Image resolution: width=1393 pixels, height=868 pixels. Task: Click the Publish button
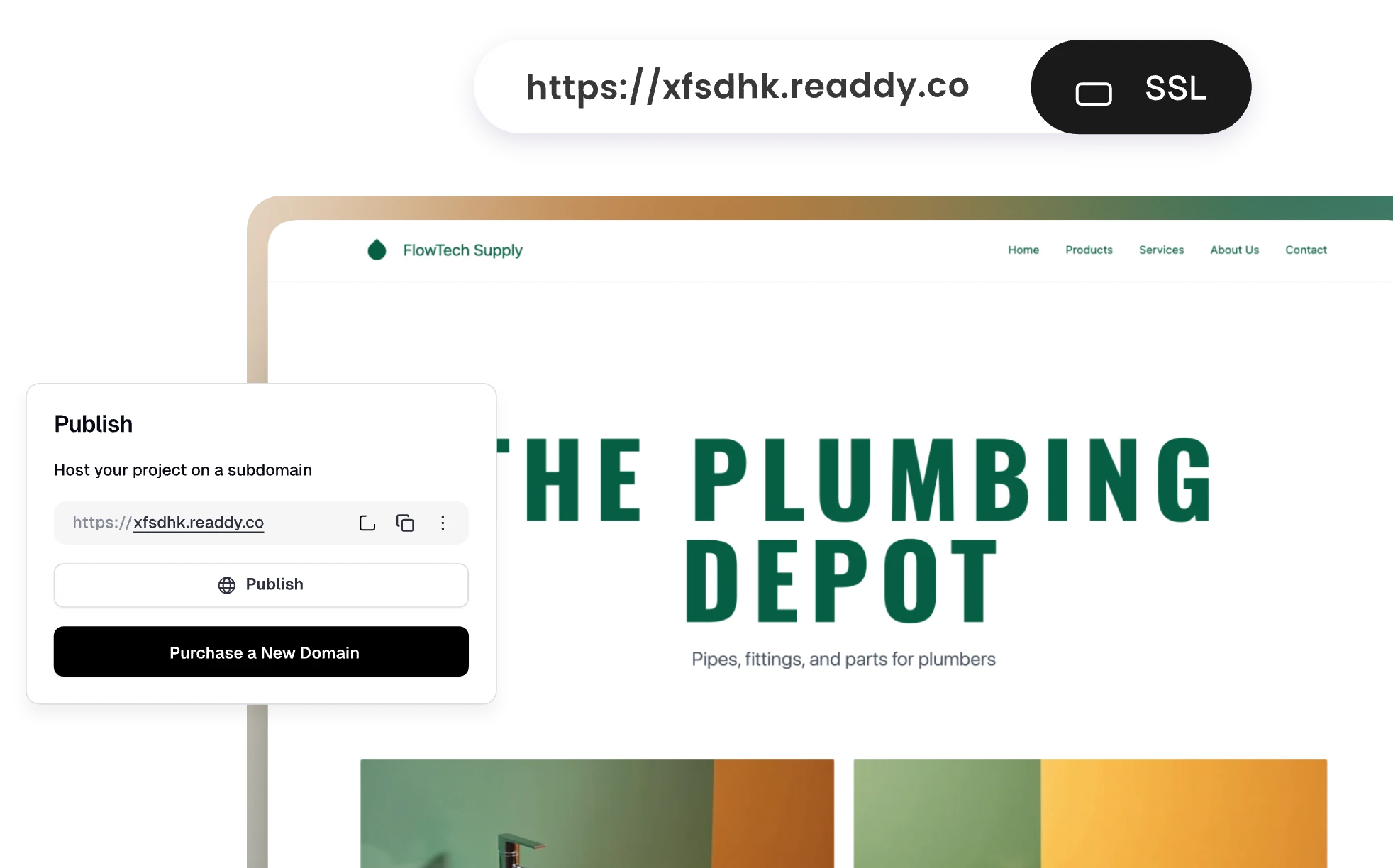261,585
